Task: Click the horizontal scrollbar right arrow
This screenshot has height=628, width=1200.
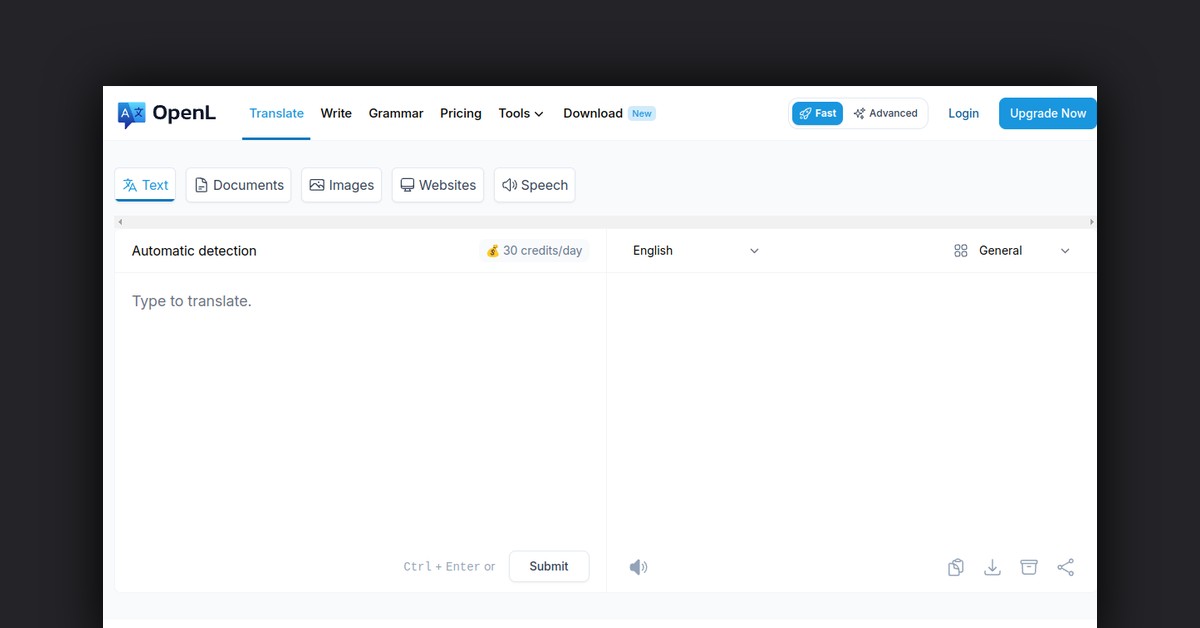Action: tap(1091, 222)
